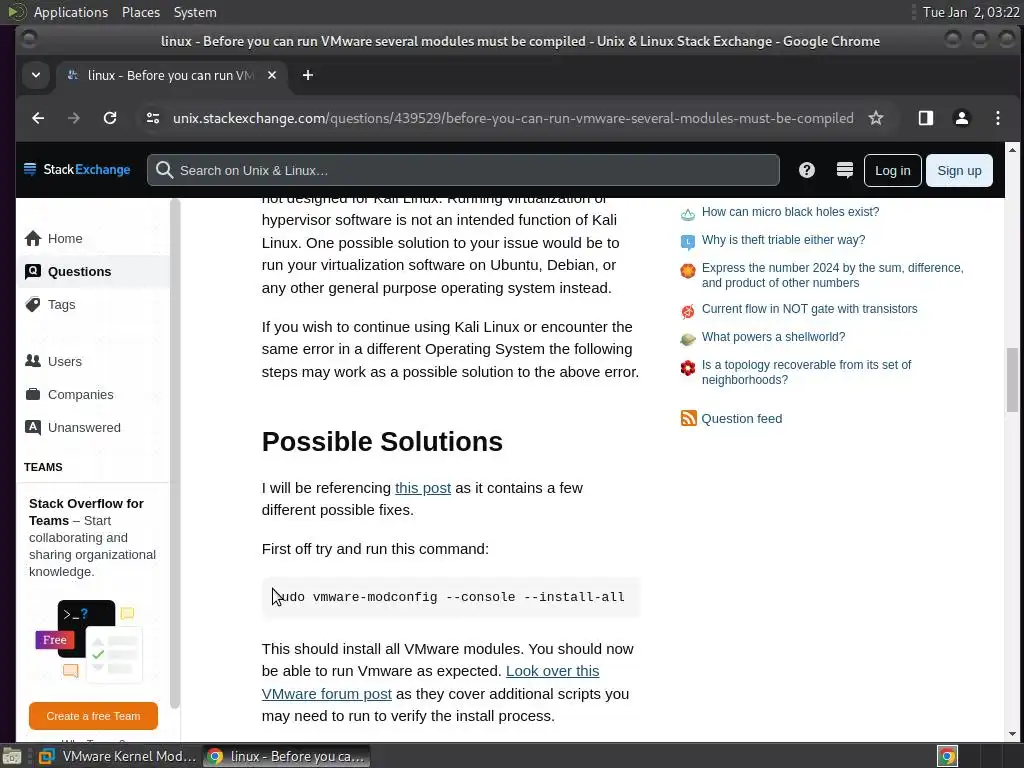This screenshot has height=768, width=1024.
Task: Open new tab with plus icon
Action: click(308, 75)
